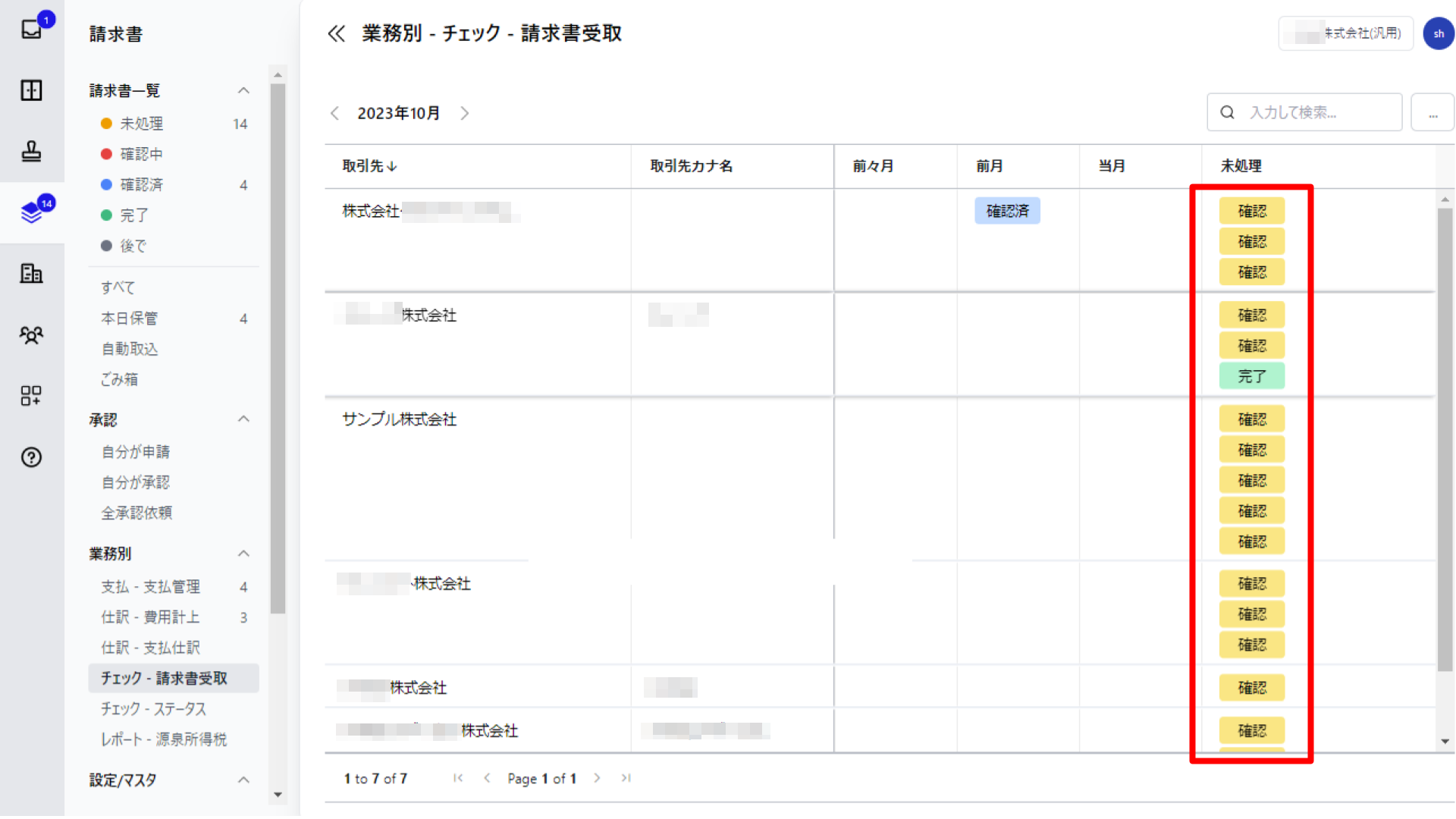Viewport: 1456px width, 819px height.
Task: Open the inbox icon in left rail
Action: [32, 29]
